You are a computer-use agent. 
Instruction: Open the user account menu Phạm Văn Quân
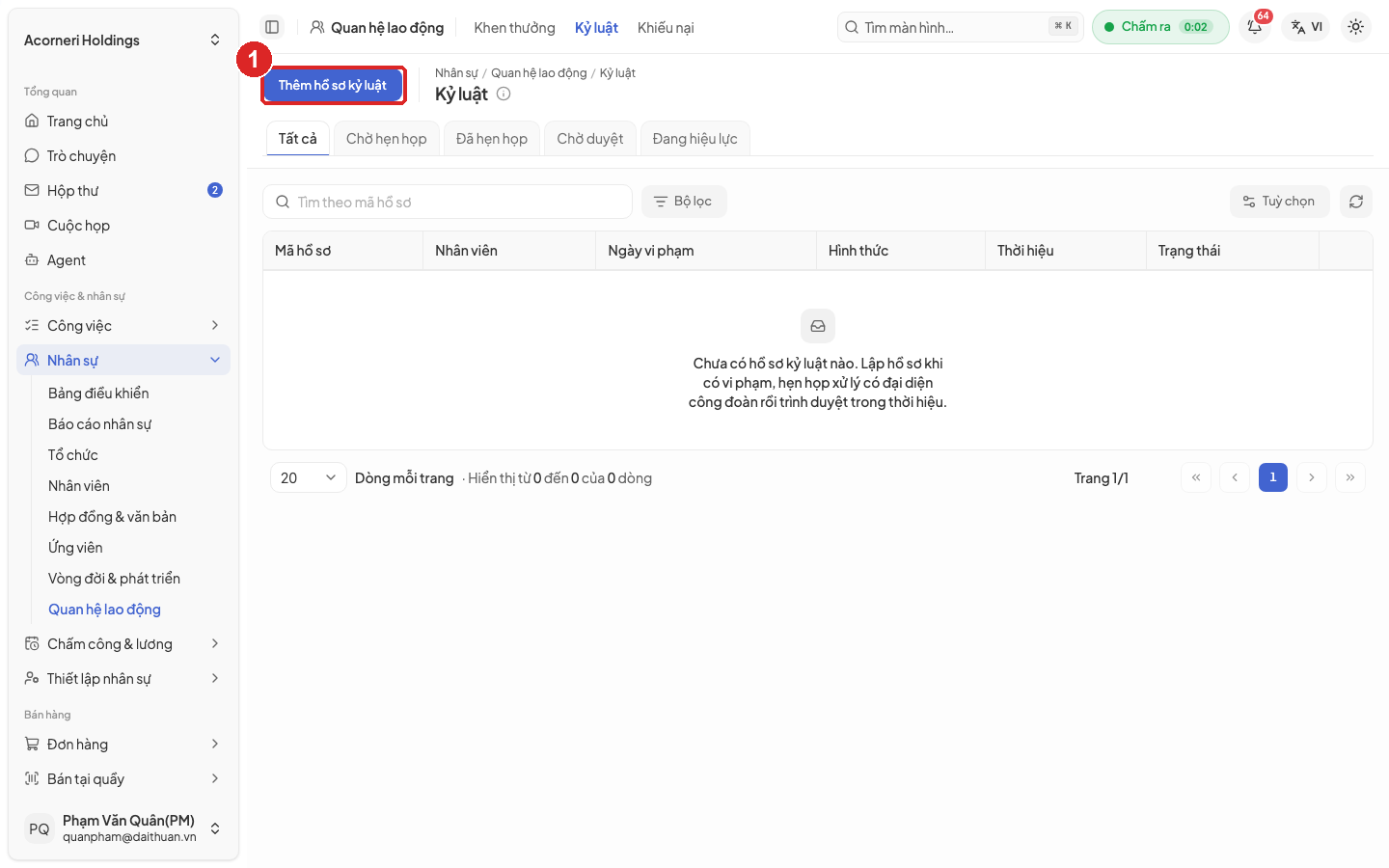[x=123, y=828]
